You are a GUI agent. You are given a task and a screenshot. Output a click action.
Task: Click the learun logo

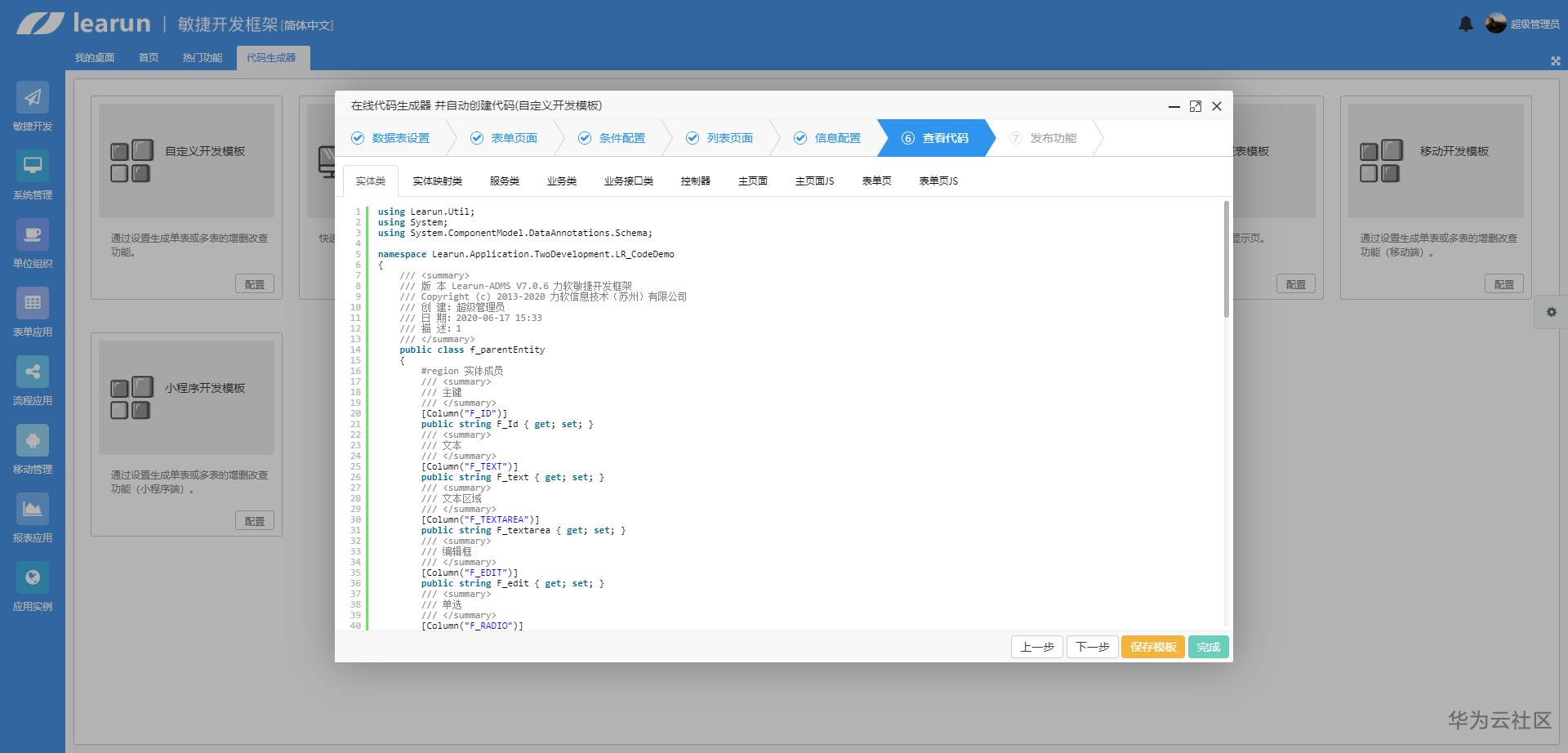click(x=83, y=23)
